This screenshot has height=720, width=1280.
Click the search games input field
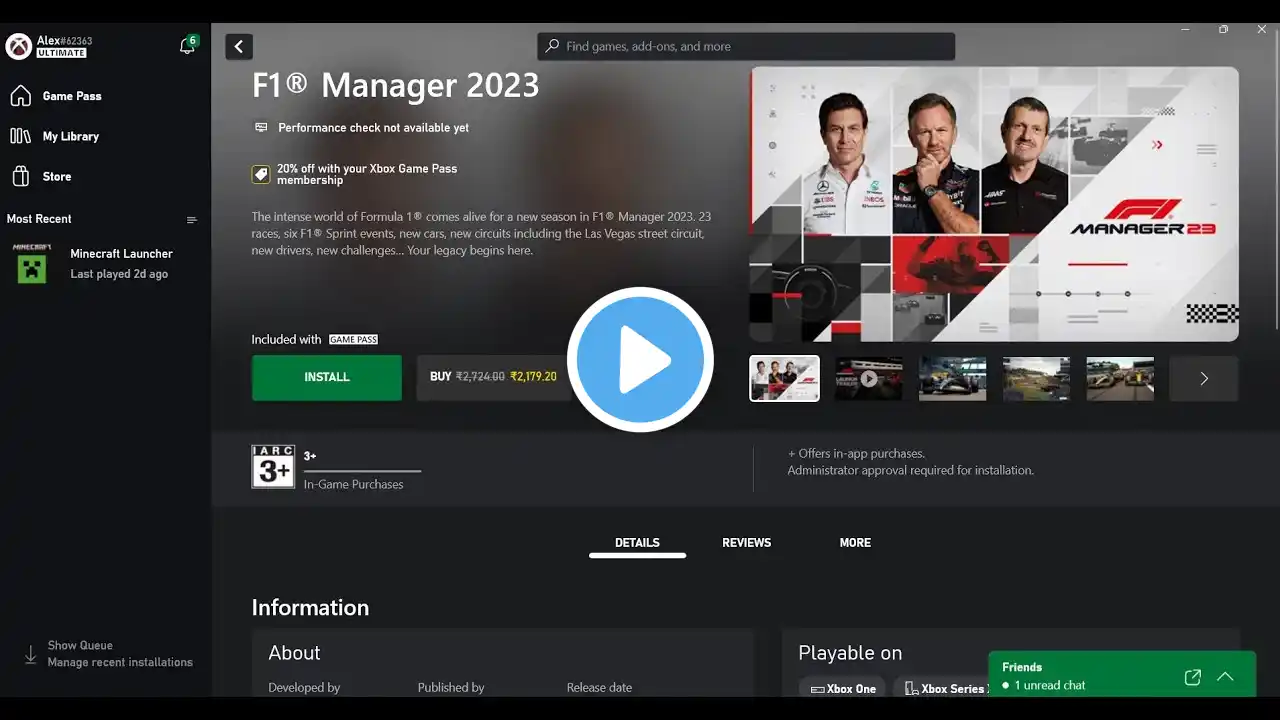coord(746,46)
